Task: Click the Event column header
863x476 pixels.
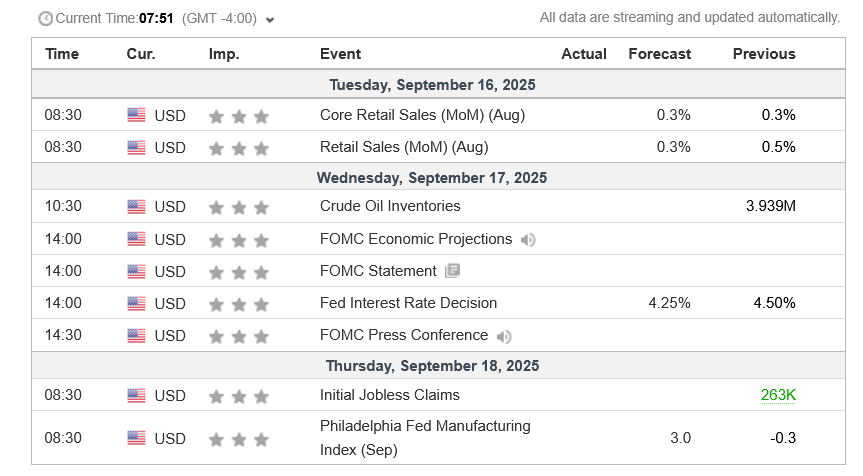Action: pyautogui.click(x=340, y=54)
